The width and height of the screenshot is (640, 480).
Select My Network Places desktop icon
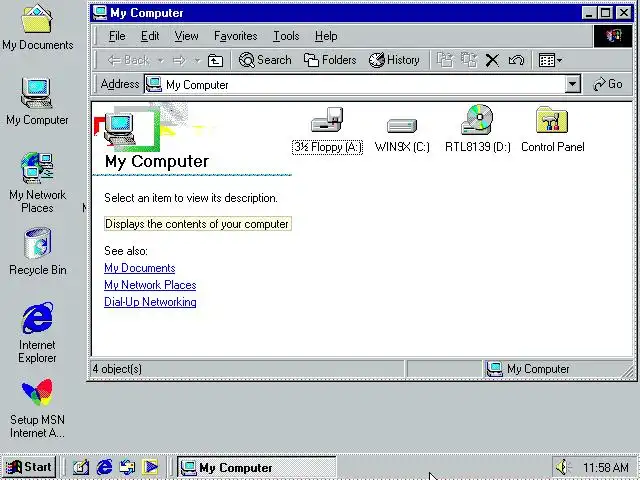(37, 182)
